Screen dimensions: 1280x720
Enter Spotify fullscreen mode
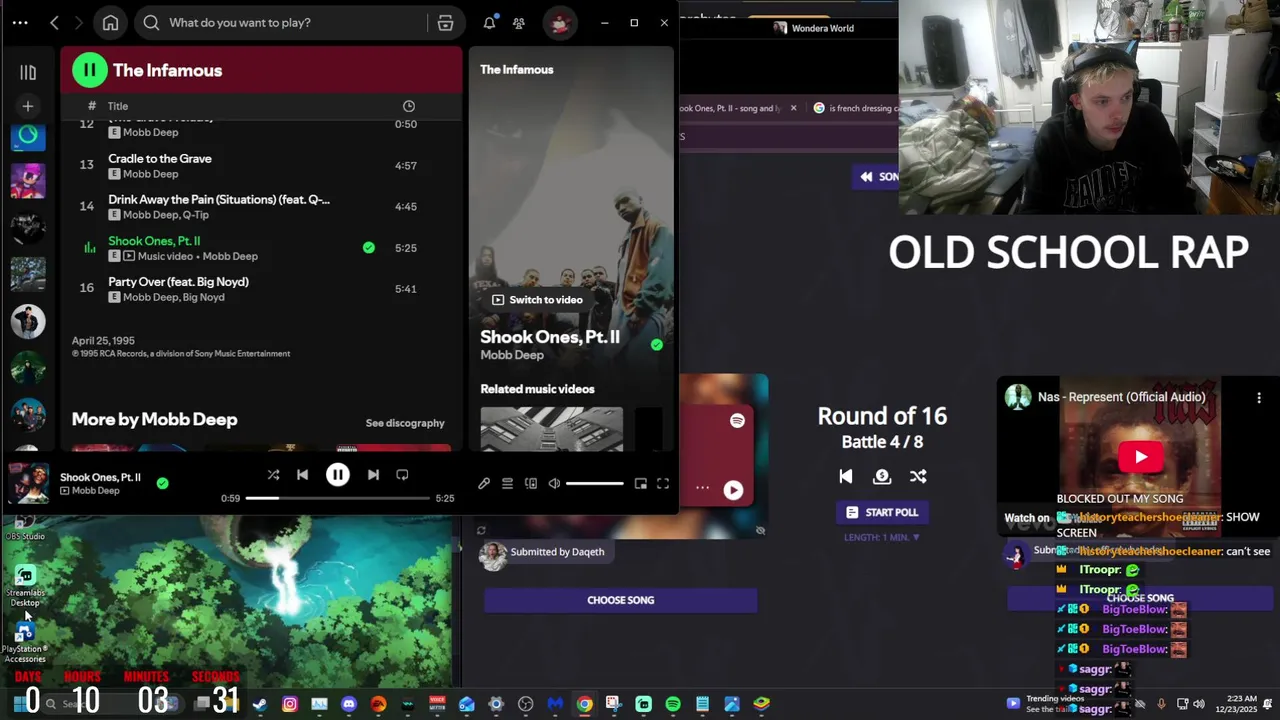(x=663, y=484)
